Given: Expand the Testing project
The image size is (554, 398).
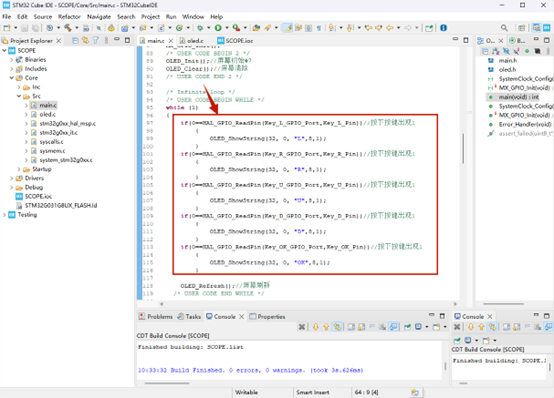Looking at the screenshot, I should 4,215.
